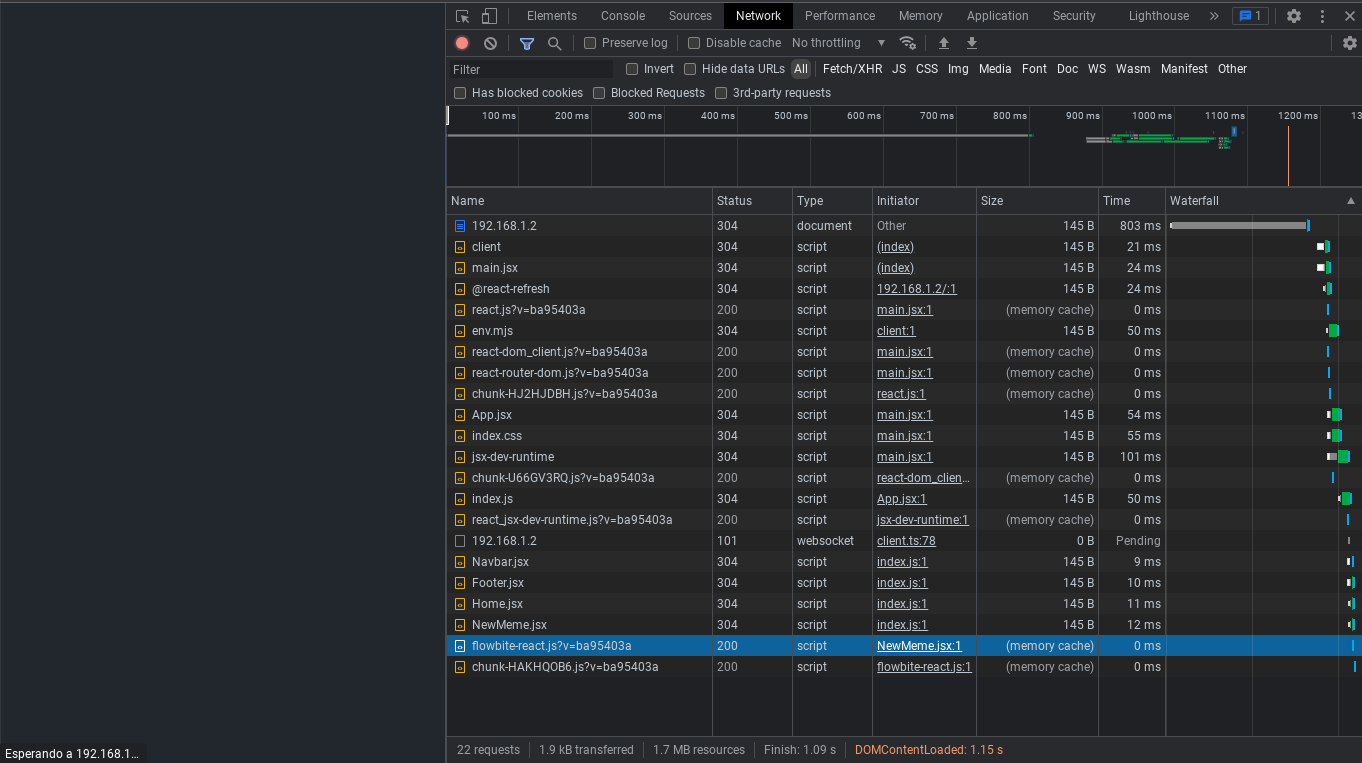Image resolution: width=1362 pixels, height=763 pixels.
Task: Expand the hidden panels overflow chevron
Action: tap(1212, 15)
